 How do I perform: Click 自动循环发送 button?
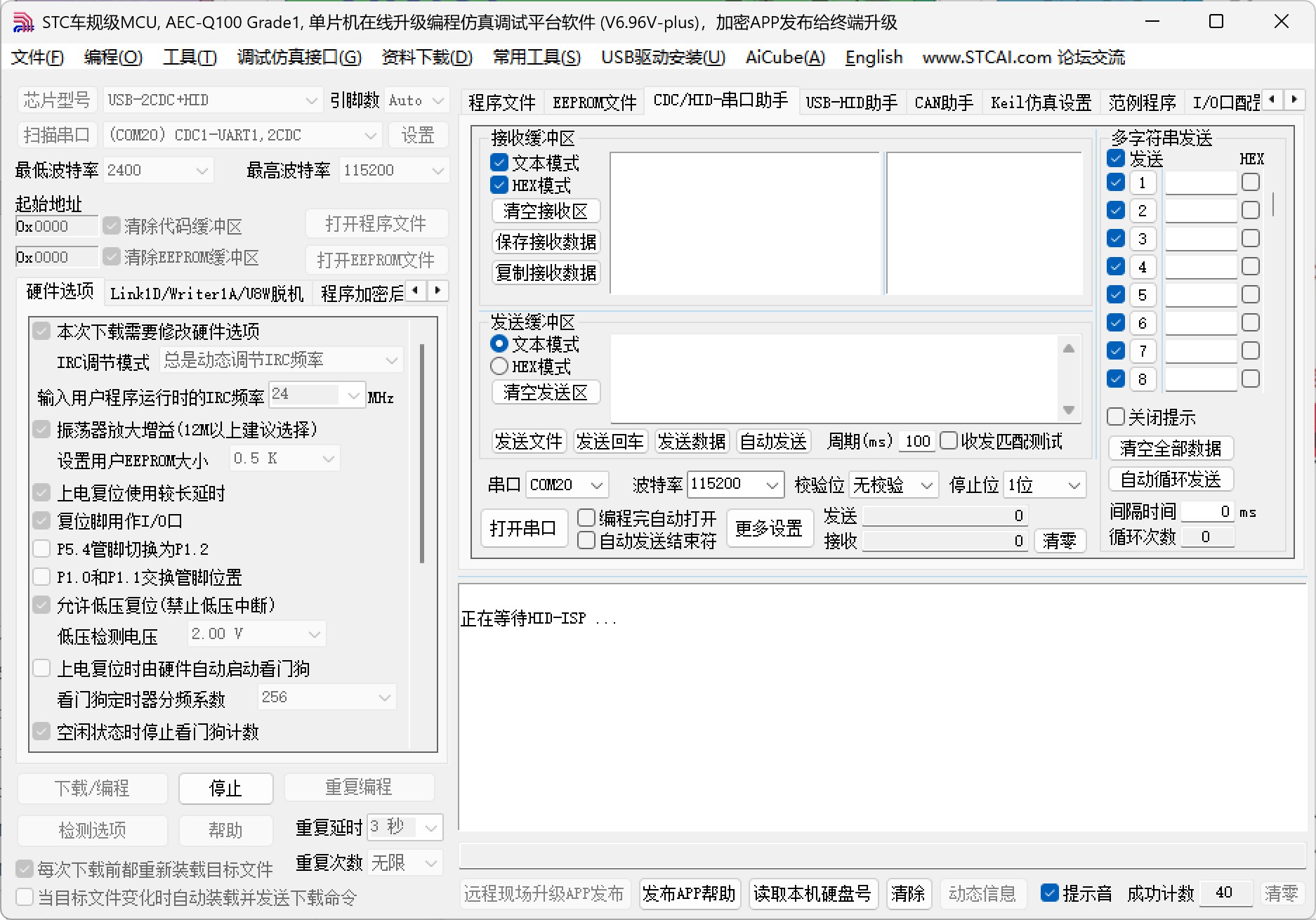[x=1171, y=479]
